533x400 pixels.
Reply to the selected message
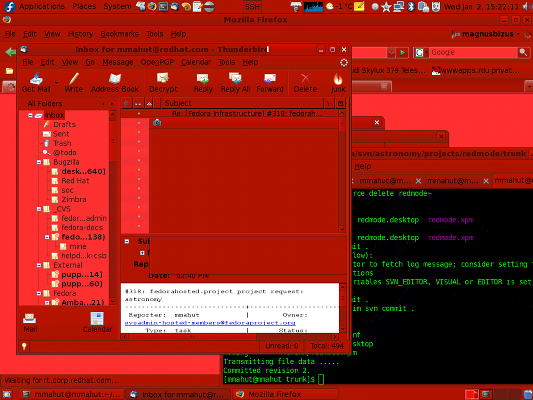click(203, 83)
